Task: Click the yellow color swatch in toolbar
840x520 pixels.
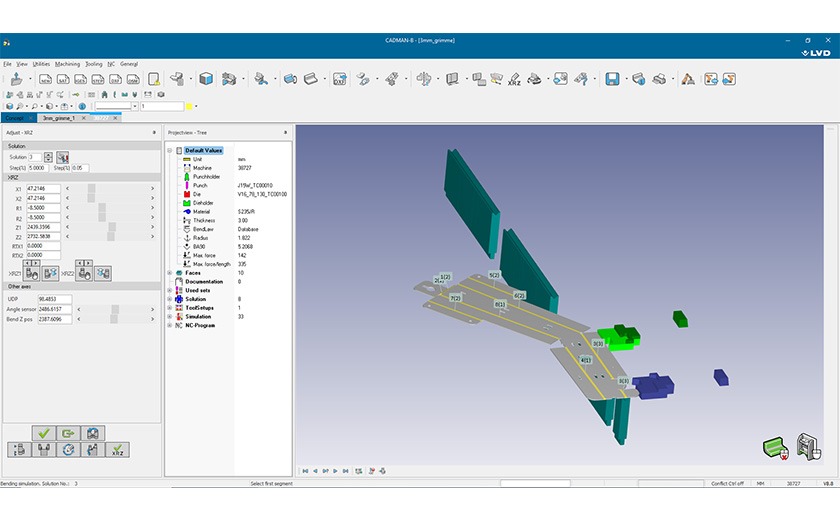Action: (x=189, y=106)
